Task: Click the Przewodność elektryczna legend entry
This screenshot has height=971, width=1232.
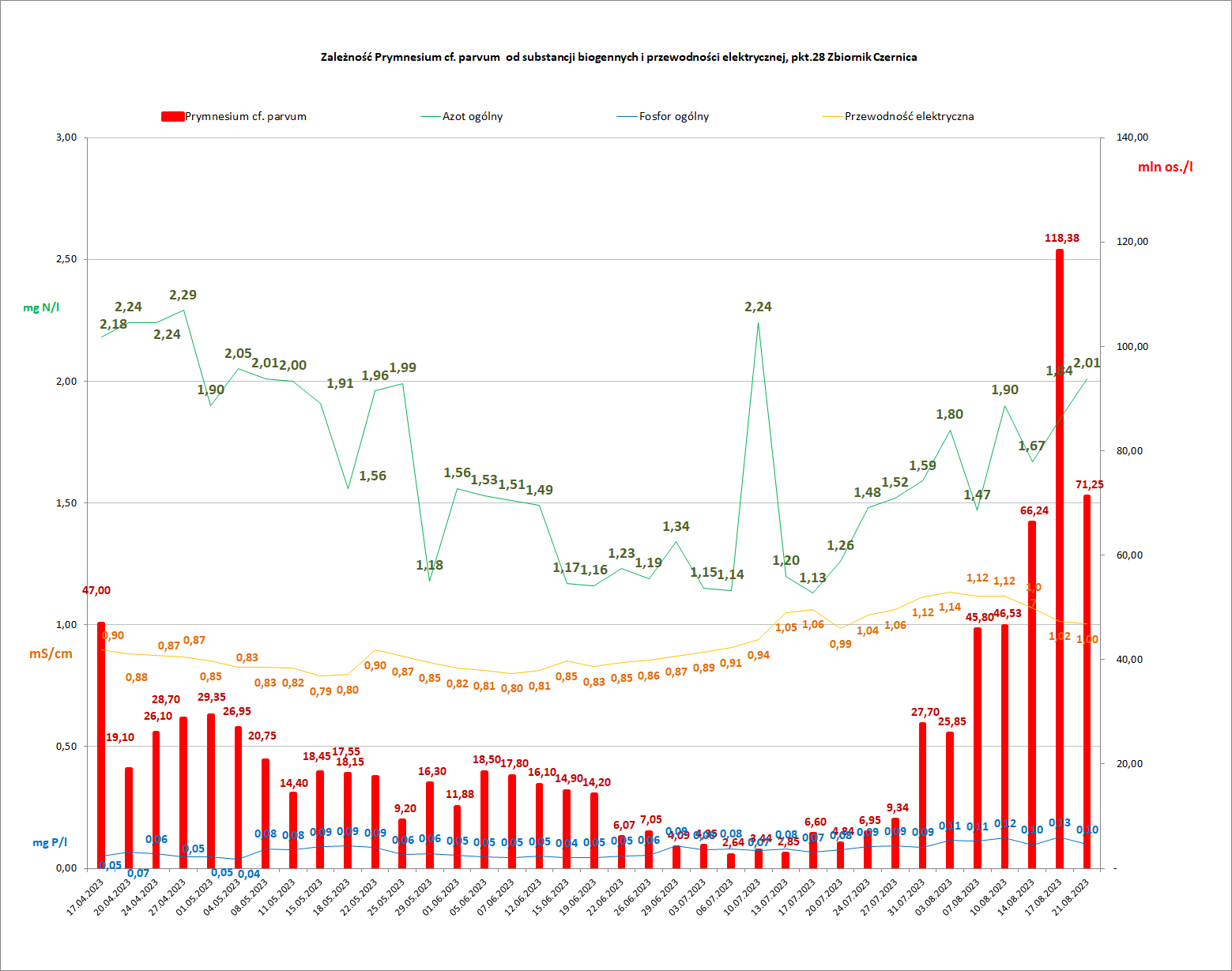Action: (x=908, y=117)
